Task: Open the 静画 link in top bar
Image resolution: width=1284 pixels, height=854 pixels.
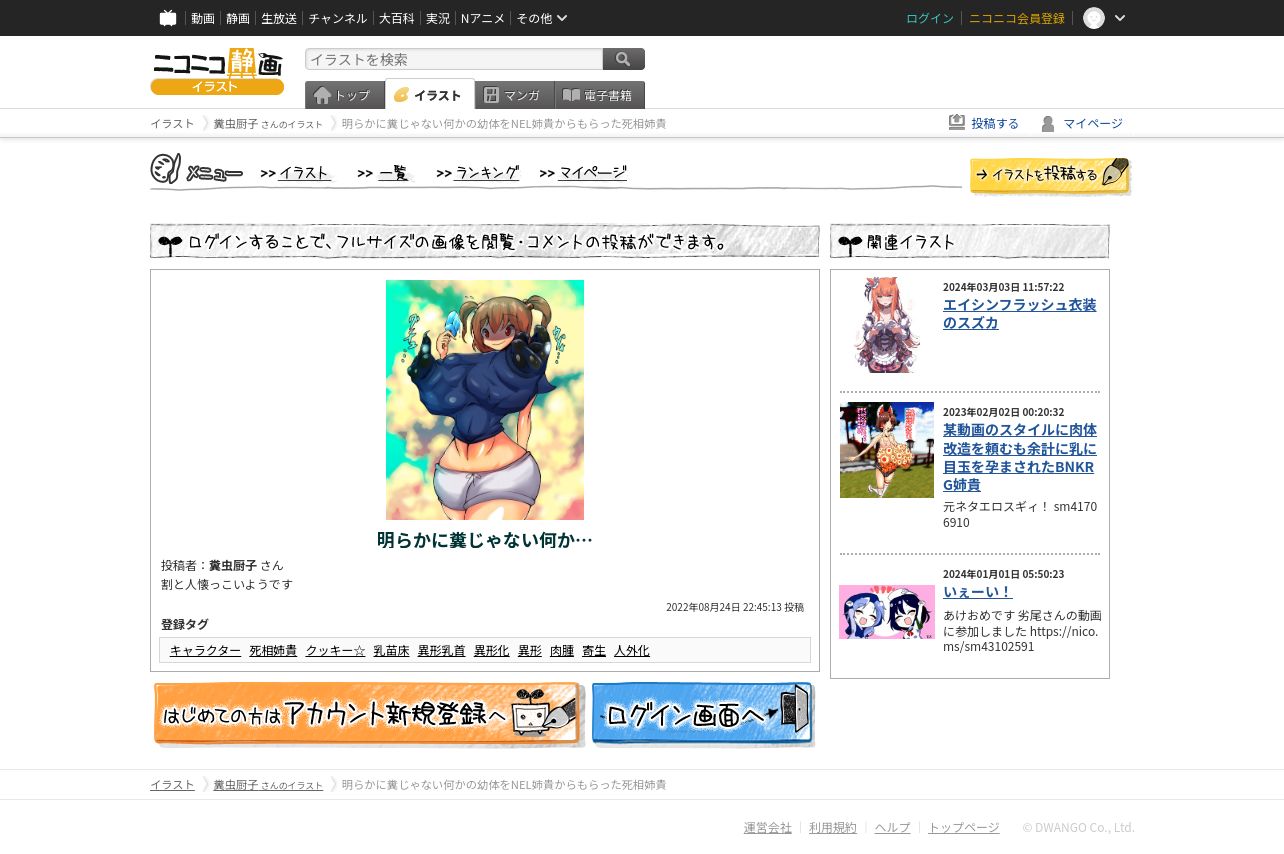Action: click(x=238, y=18)
